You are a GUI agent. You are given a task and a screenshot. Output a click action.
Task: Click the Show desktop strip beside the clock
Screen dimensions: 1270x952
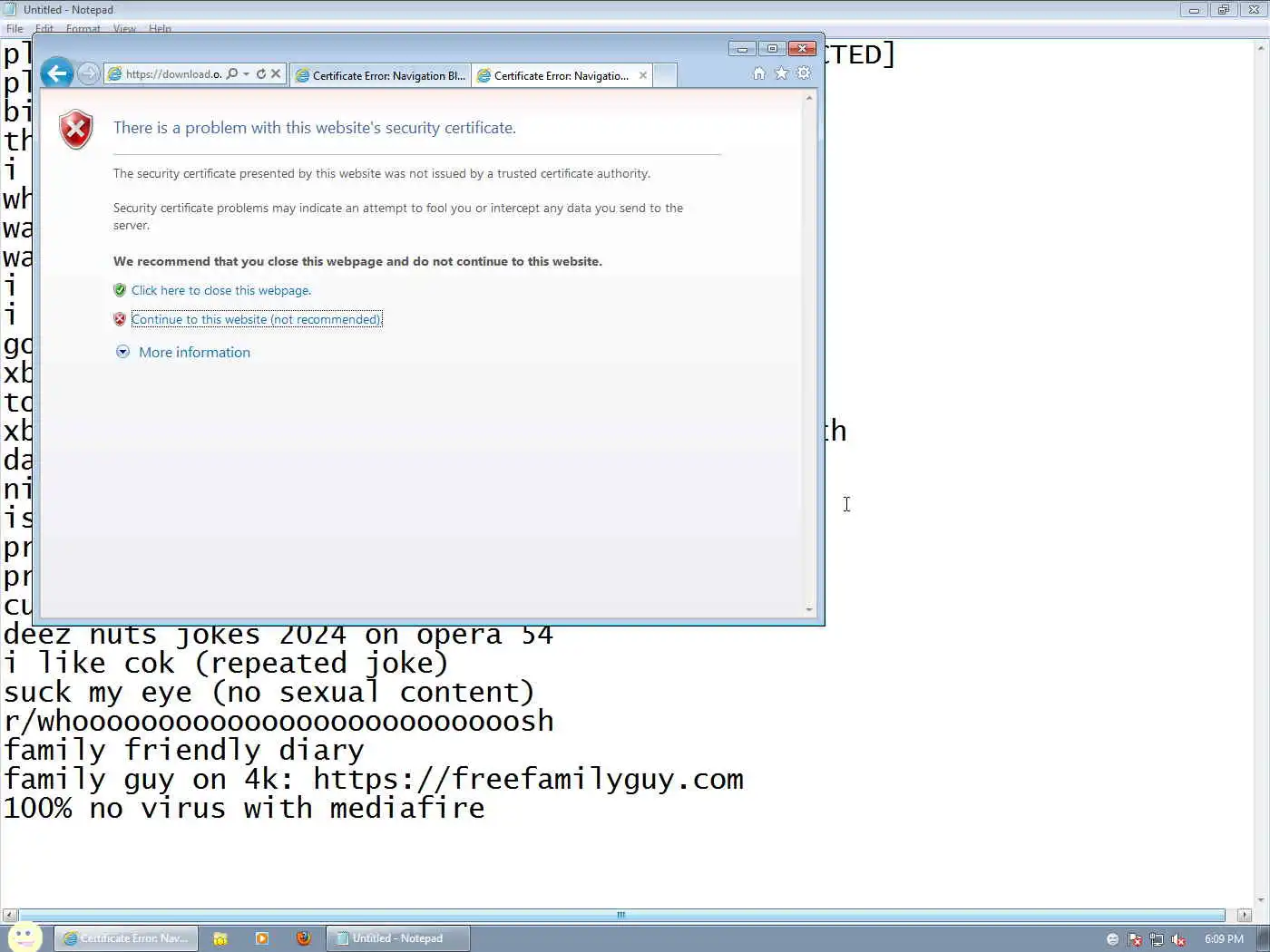tap(1262, 938)
